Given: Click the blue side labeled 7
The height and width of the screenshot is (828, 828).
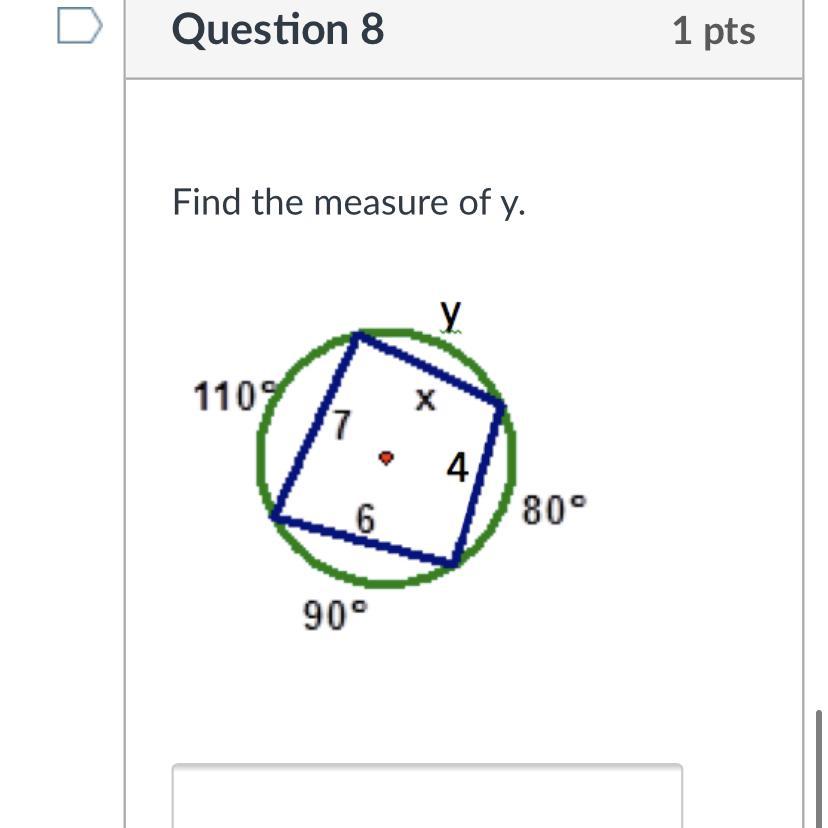Looking at the screenshot, I should tap(317, 426).
